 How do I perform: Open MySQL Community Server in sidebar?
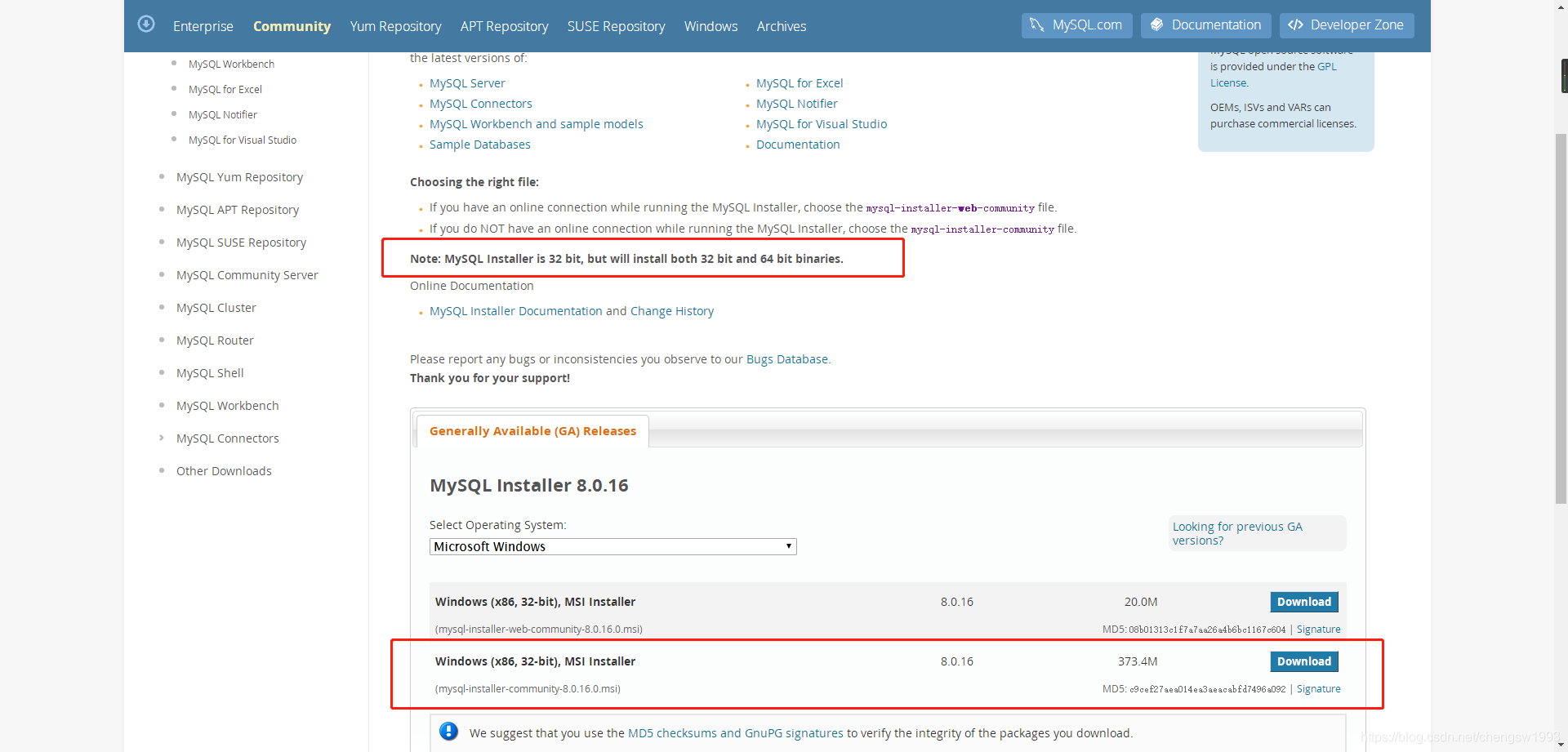pos(247,275)
